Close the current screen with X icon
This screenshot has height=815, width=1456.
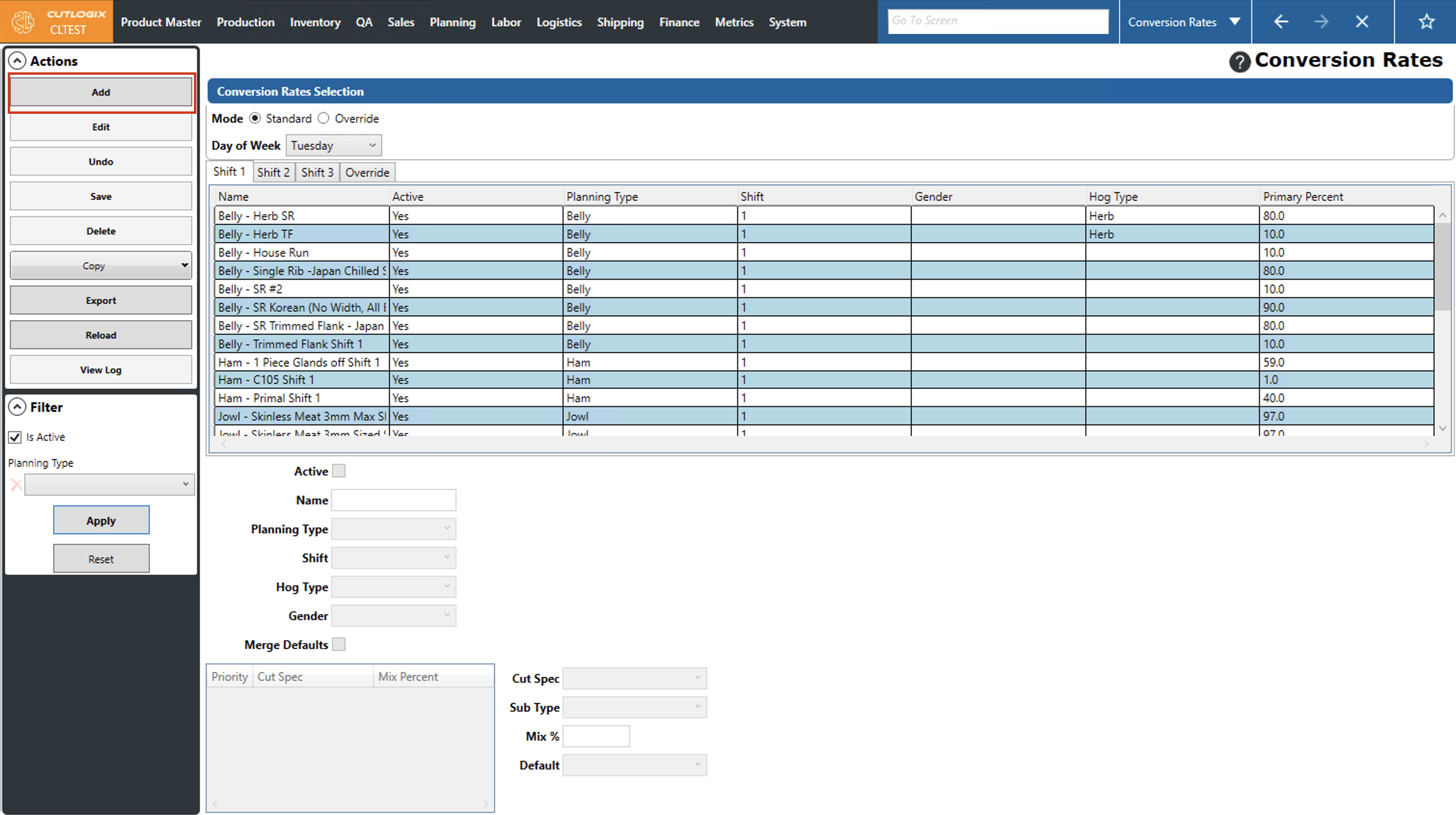pyautogui.click(x=1361, y=22)
